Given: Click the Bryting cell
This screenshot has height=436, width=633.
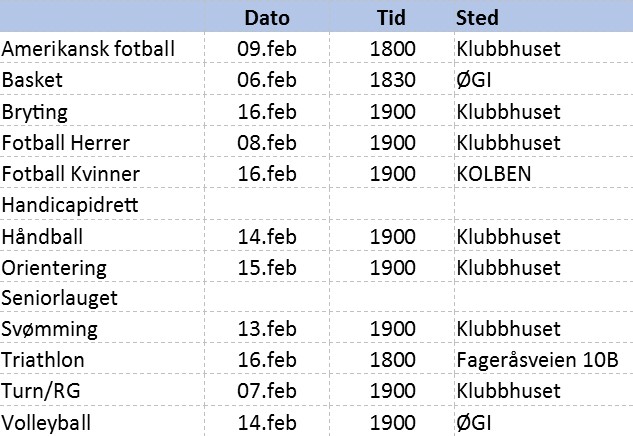Looking at the screenshot, I should 35,111.
